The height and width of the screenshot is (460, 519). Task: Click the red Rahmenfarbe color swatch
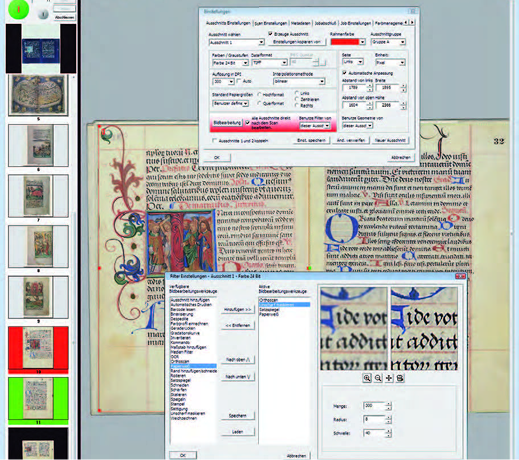click(x=345, y=42)
